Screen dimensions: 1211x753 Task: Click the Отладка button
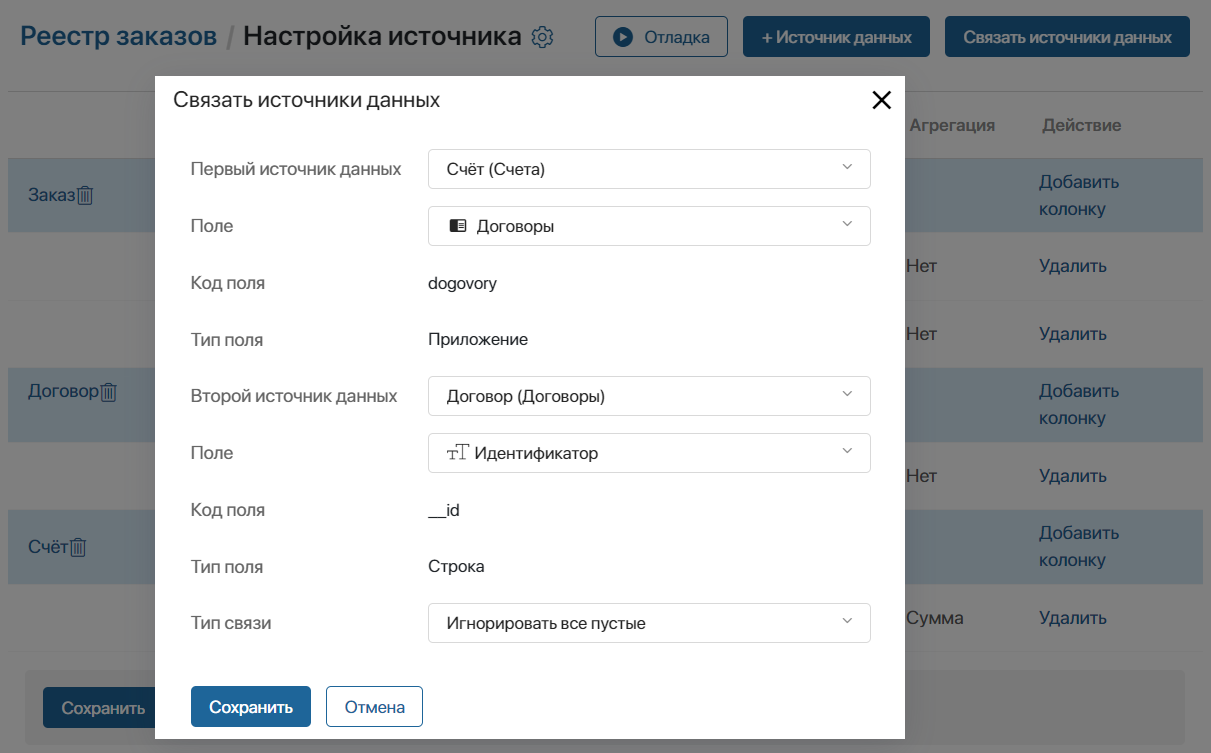[661, 37]
